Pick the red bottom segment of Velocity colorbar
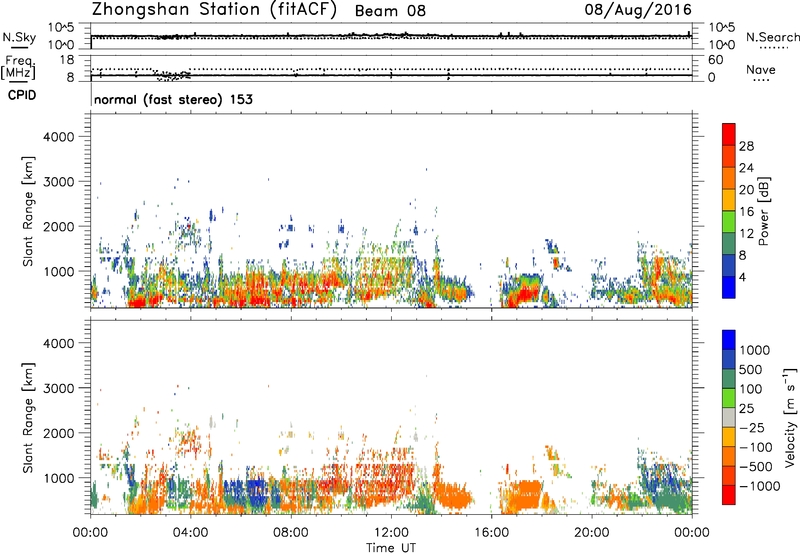Screen dimensions: 800x554 (729, 495)
